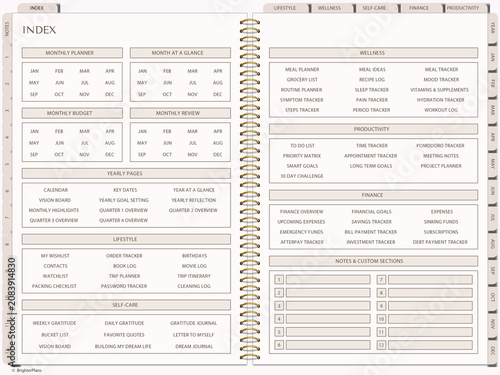Open the Savings Tracker

tap(371, 222)
